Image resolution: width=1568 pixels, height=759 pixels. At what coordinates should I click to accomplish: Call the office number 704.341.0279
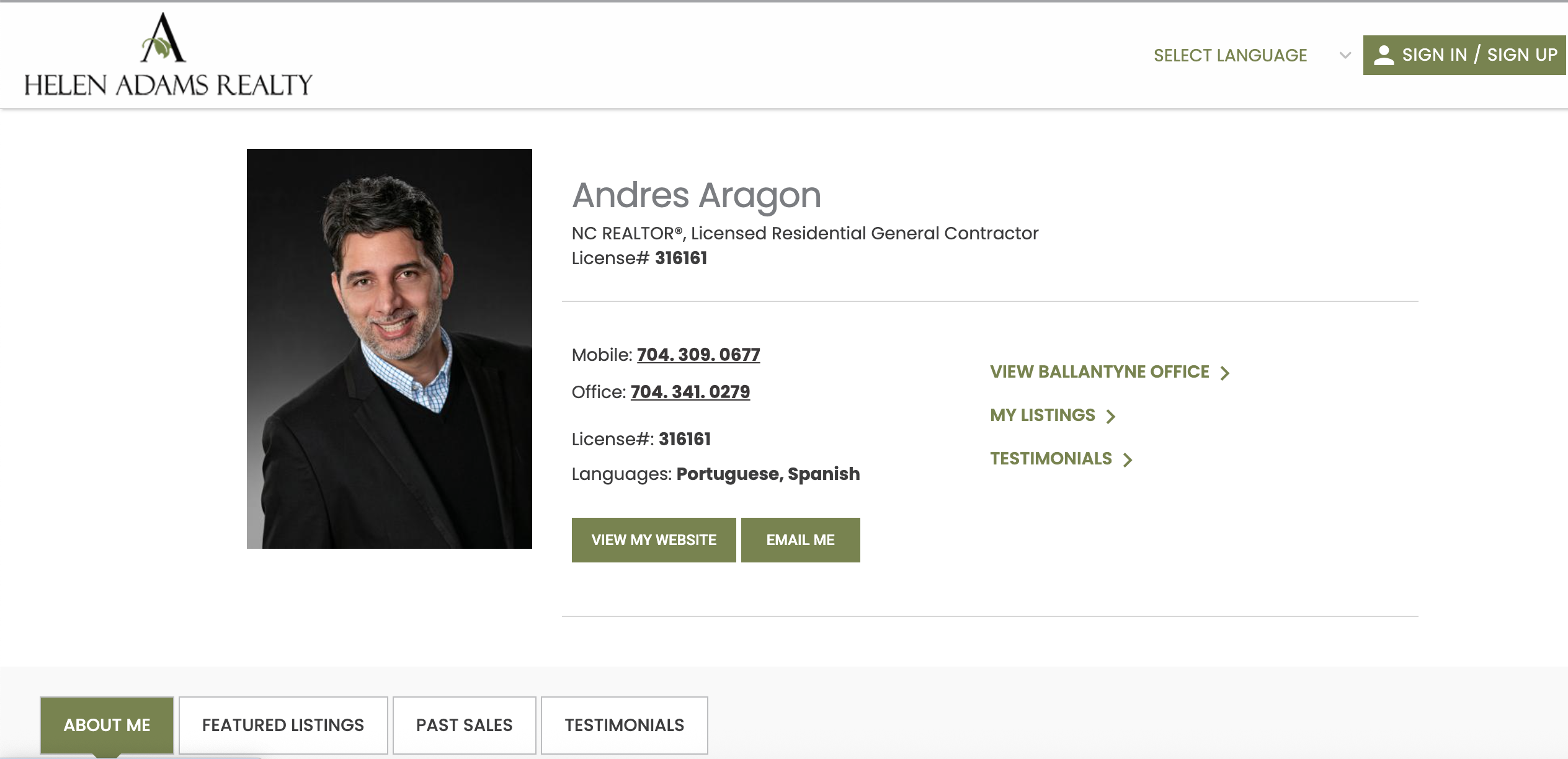tap(690, 392)
